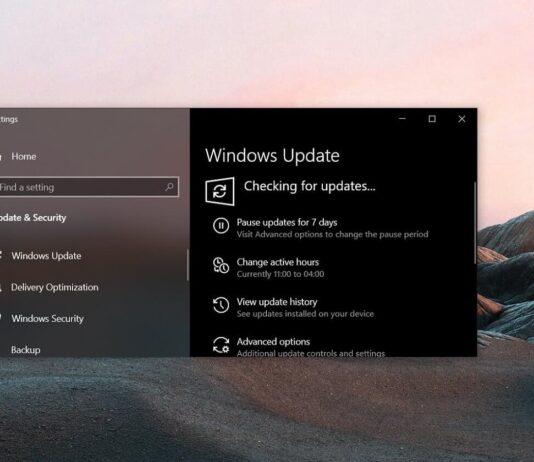Click the See updates installed on your device text
Screen dimensions: 534x462
[305, 314]
